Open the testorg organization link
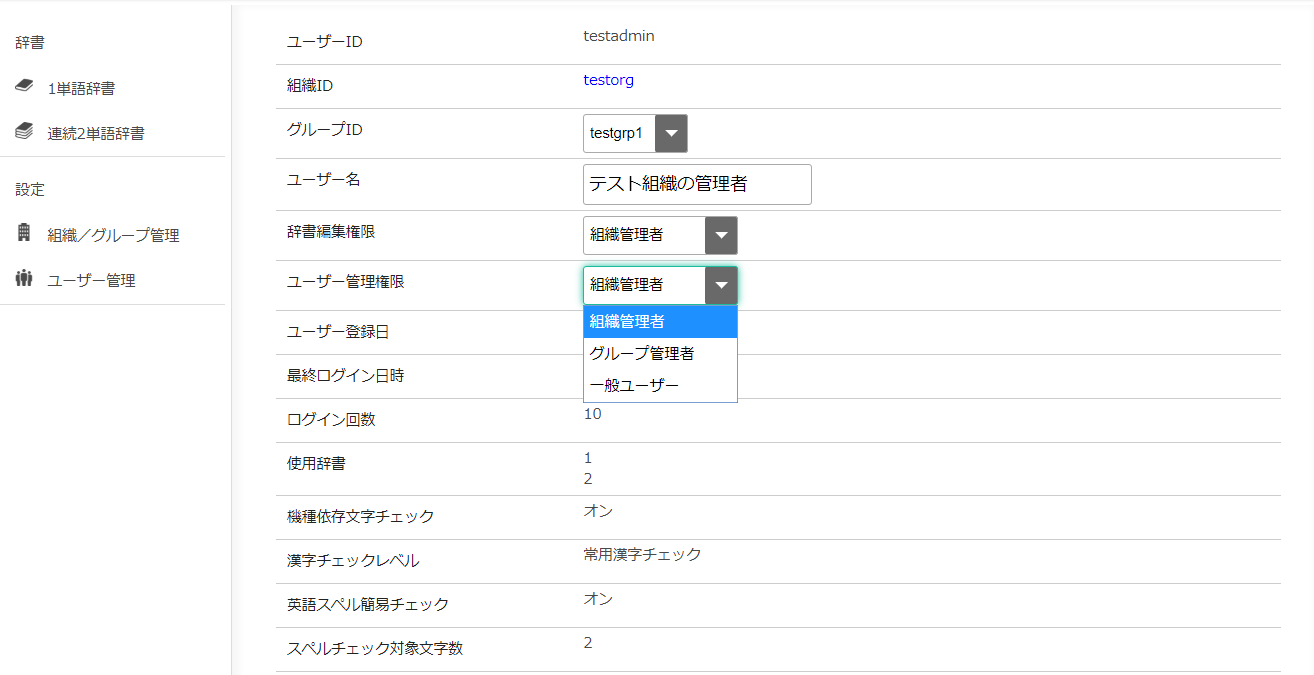 608,80
